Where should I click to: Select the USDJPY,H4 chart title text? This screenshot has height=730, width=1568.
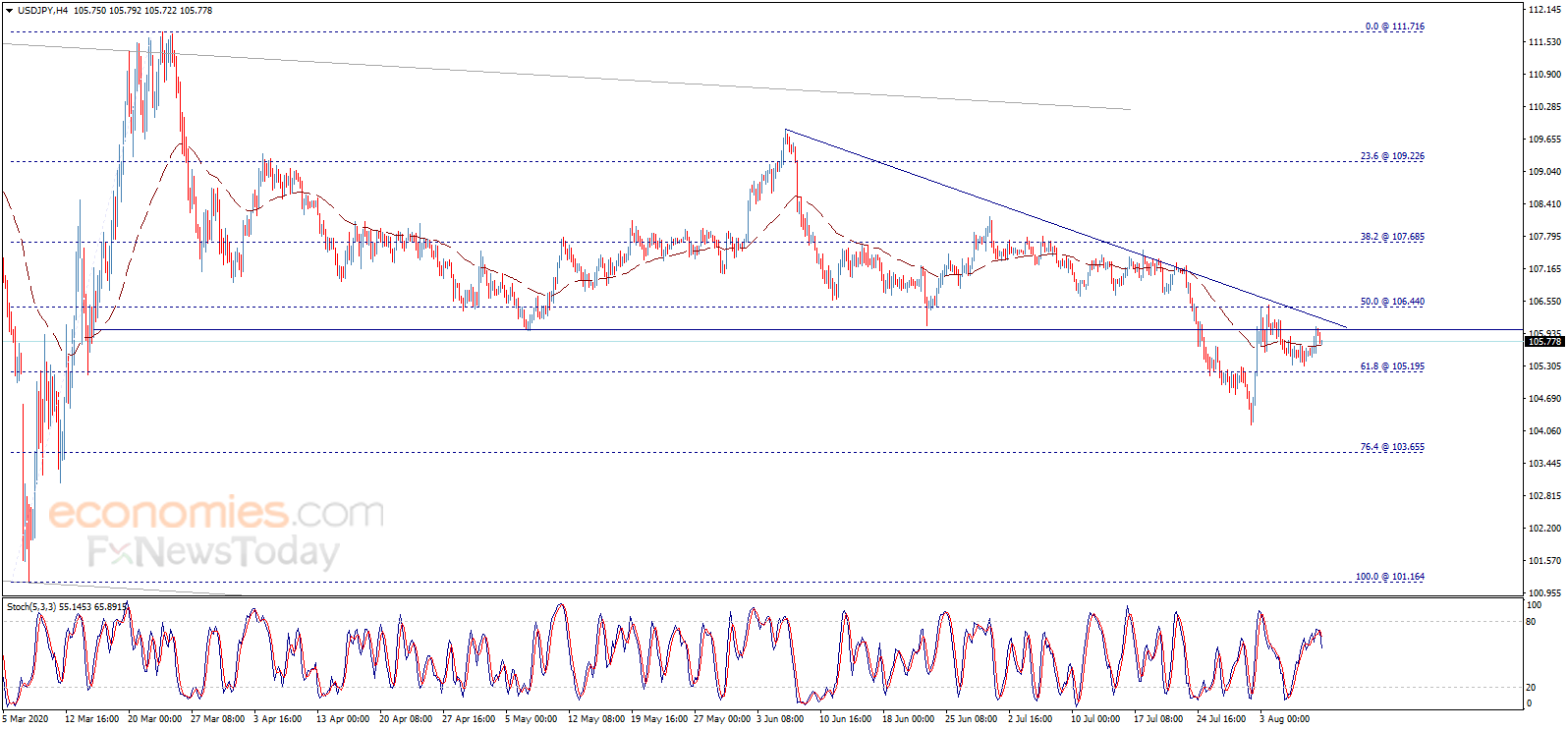tap(42, 11)
